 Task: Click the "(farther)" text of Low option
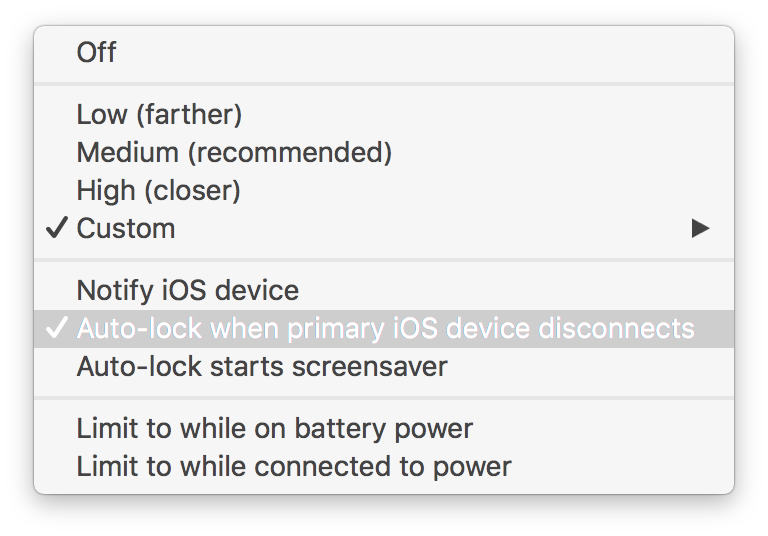(188, 115)
